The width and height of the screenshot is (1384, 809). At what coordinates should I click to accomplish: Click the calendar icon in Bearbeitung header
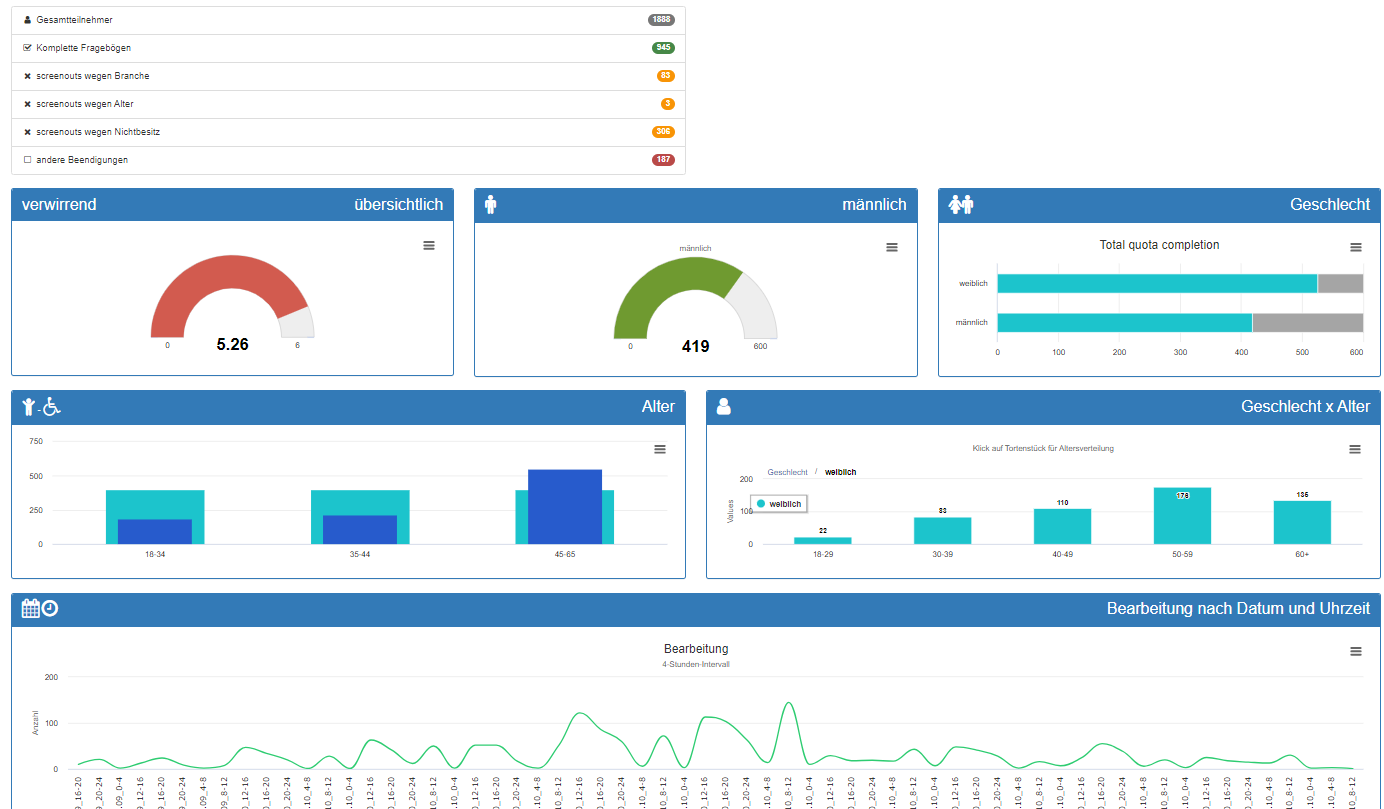(30, 608)
